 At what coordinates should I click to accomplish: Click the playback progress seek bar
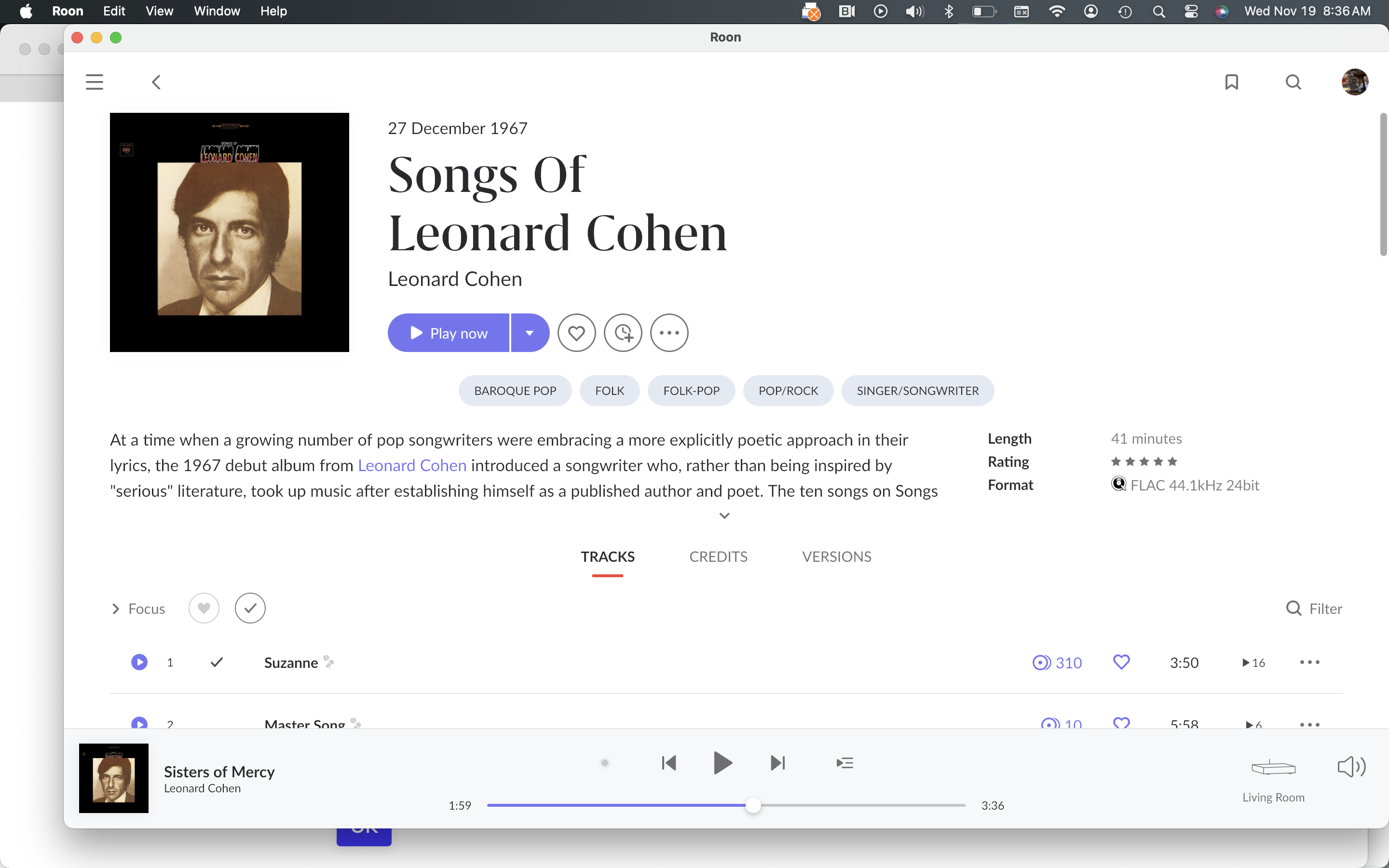click(861, 805)
